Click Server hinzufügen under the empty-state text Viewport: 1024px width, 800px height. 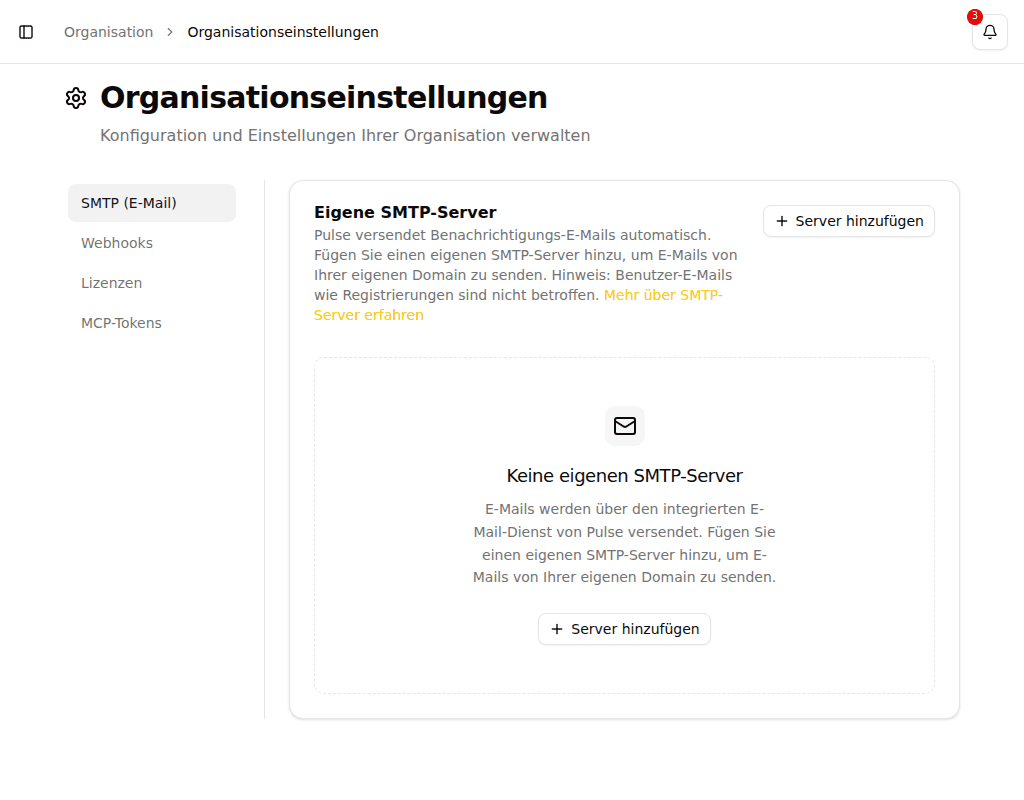click(x=624, y=629)
